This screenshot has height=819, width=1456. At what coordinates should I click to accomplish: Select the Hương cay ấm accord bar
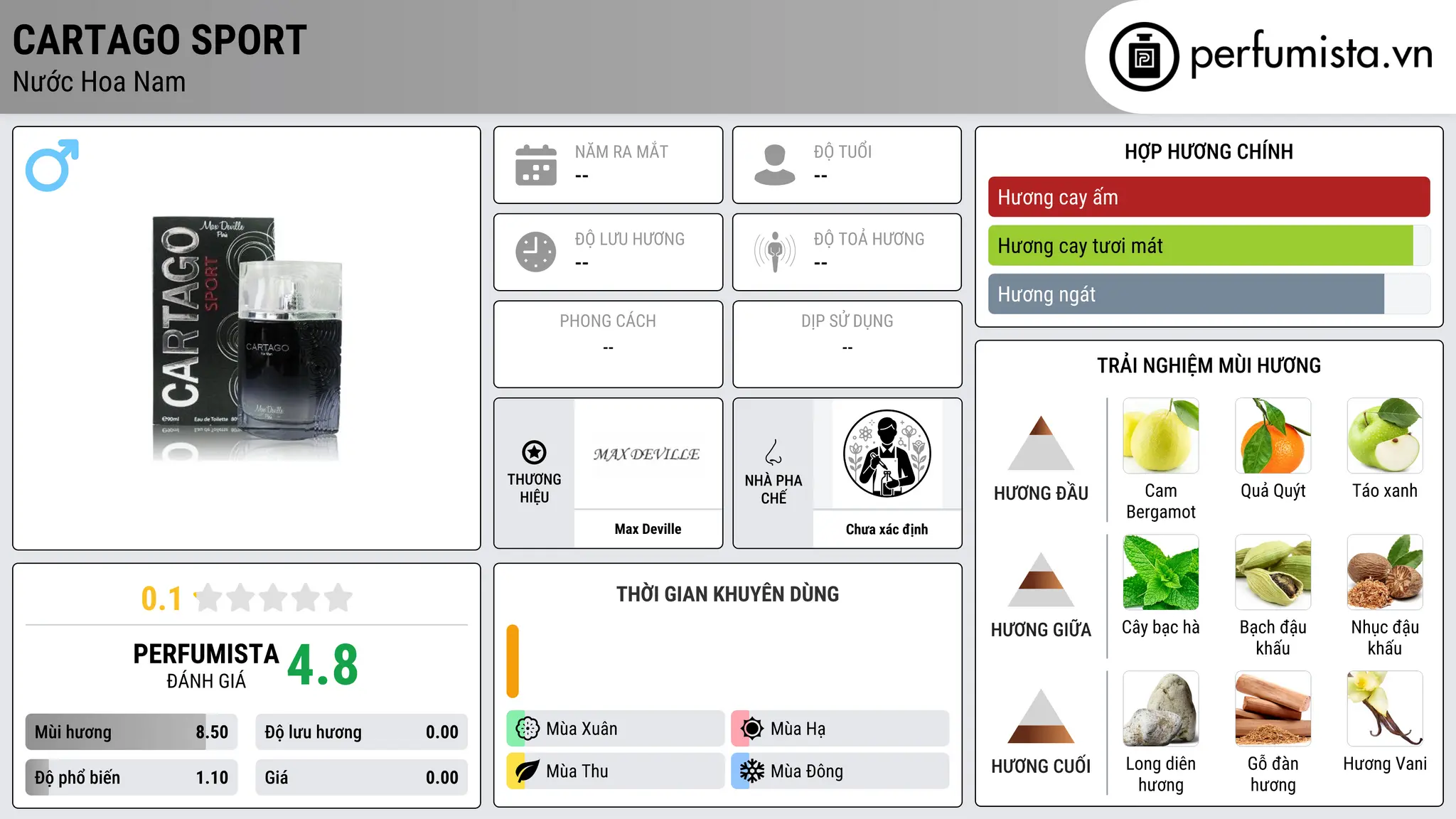pyautogui.click(x=1209, y=197)
